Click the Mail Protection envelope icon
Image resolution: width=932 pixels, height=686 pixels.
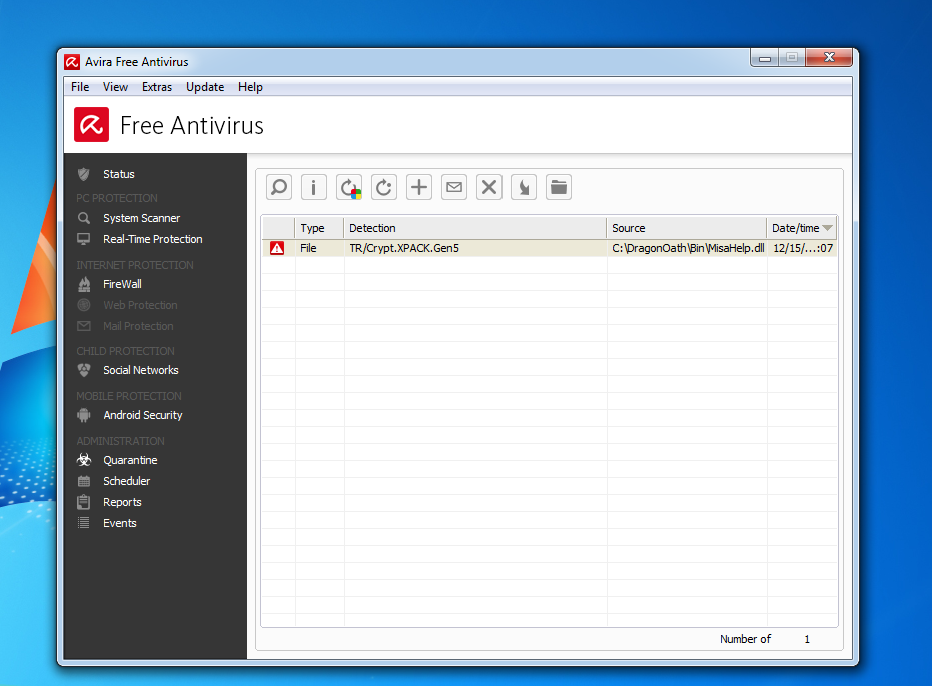pos(84,326)
